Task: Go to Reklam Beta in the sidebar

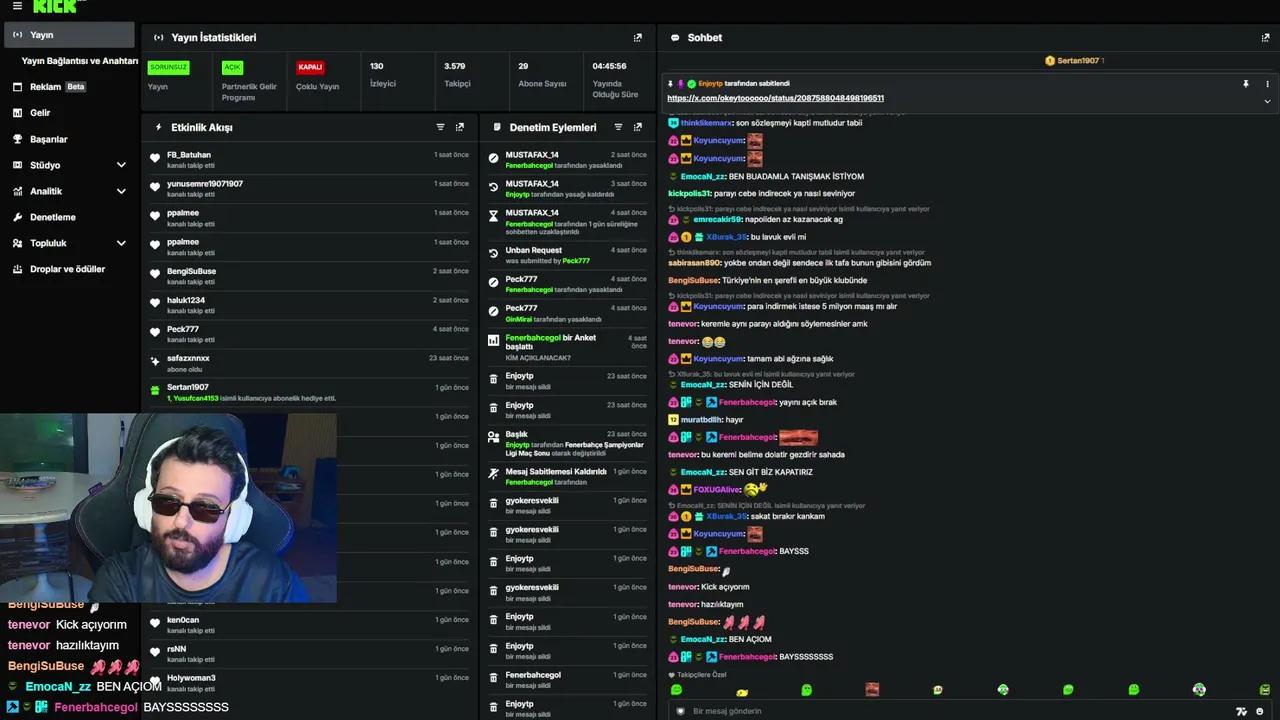Action: click(x=68, y=87)
